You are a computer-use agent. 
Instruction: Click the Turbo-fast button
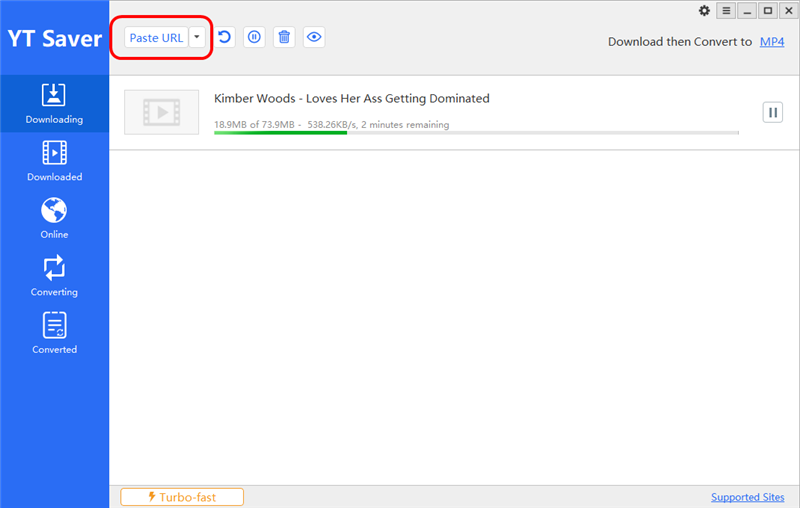[x=182, y=497]
